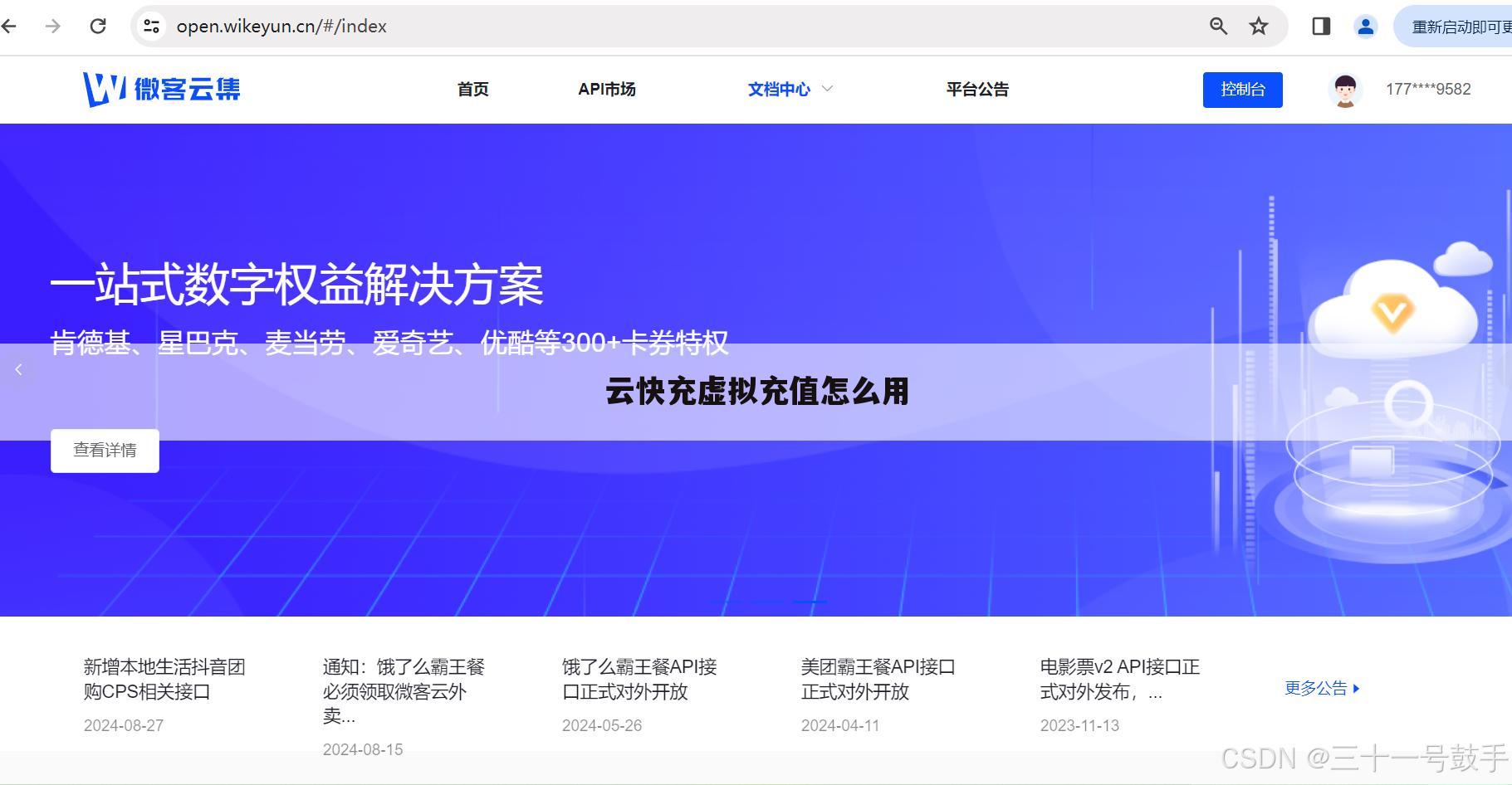Click date text 2024-08-15
The image size is (1512, 785).
[363, 749]
